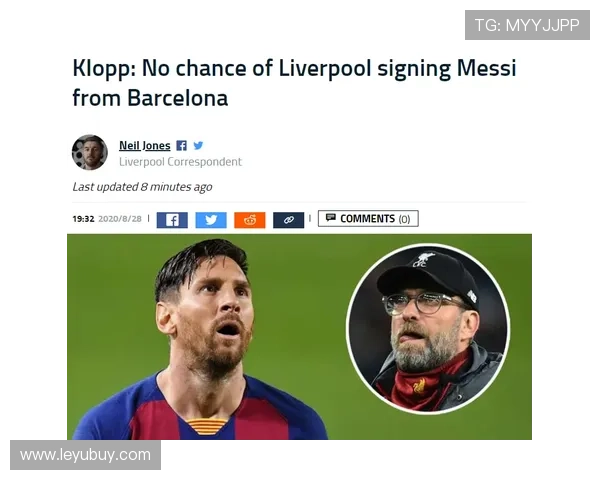Click the author's Facebook icon beside Neil Jones
Viewport: 600px width, 480px height.
point(181,145)
